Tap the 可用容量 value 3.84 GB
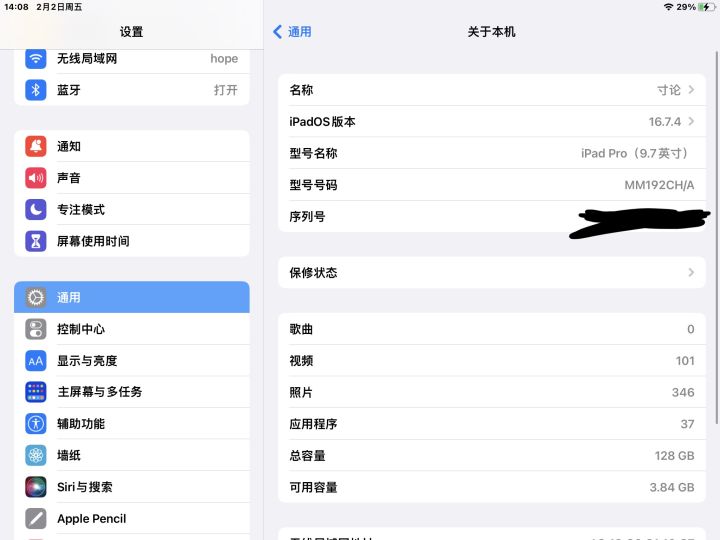Image resolution: width=720 pixels, height=540 pixels. [x=672, y=487]
